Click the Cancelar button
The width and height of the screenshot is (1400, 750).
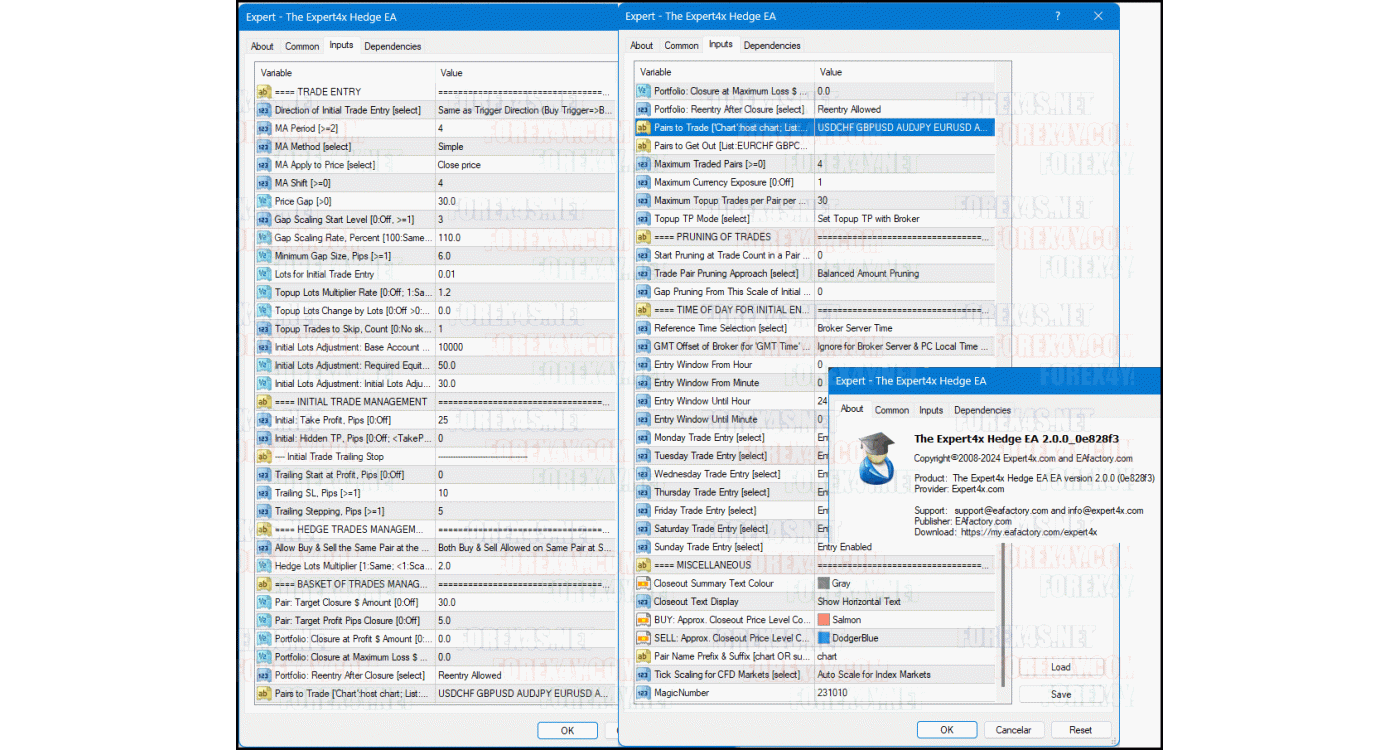pyautogui.click(x=1013, y=730)
